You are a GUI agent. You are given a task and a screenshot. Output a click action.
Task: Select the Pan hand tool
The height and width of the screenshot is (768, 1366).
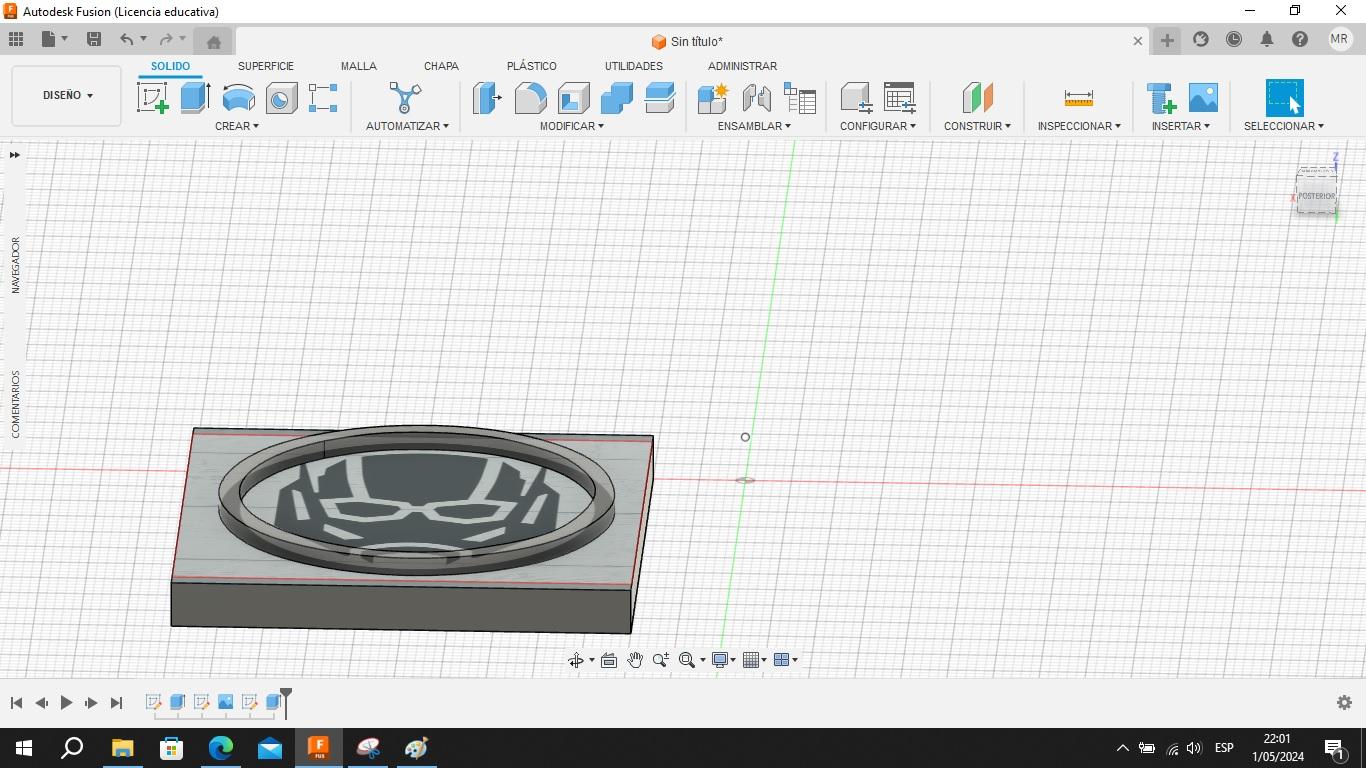pos(635,660)
